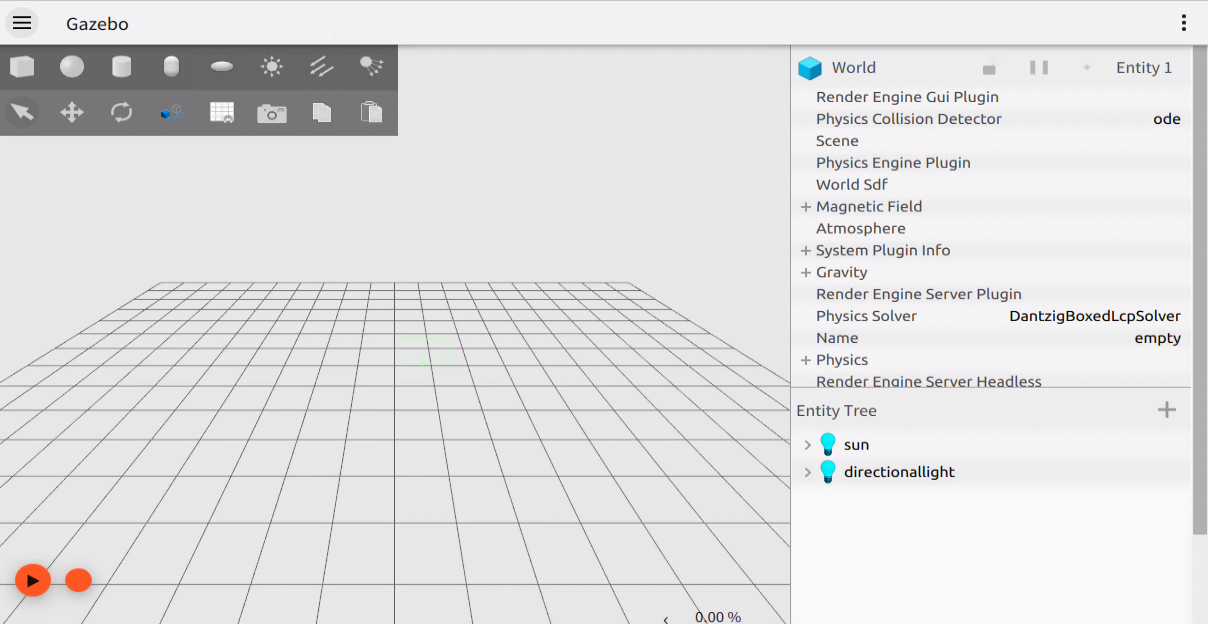The height and width of the screenshot is (624, 1208).
Task: Add a spot light
Action: click(x=372, y=67)
